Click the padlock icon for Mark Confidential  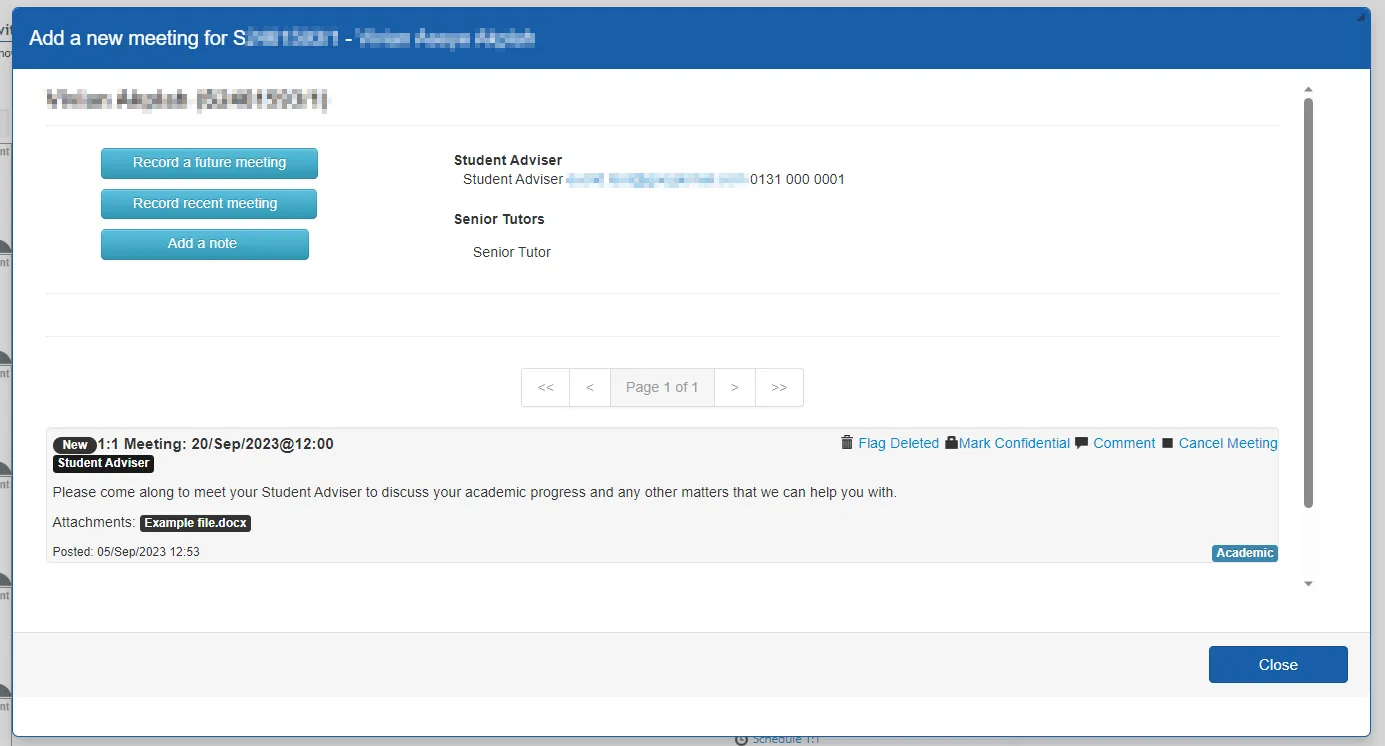click(953, 443)
